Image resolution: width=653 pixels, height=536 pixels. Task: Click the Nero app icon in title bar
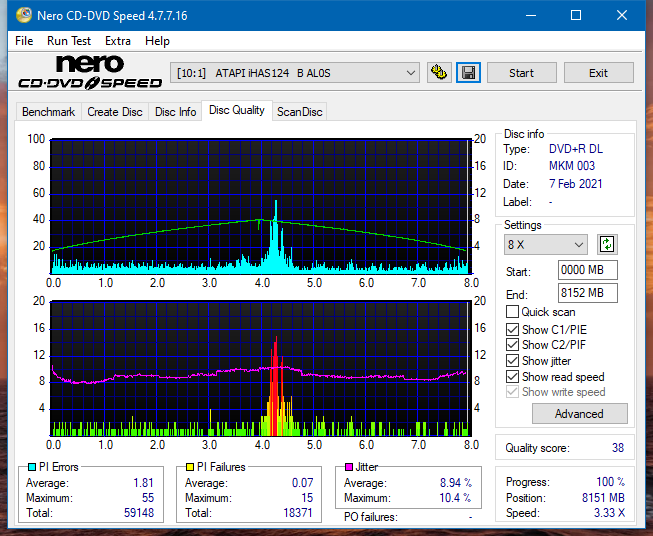tap(24, 15)
